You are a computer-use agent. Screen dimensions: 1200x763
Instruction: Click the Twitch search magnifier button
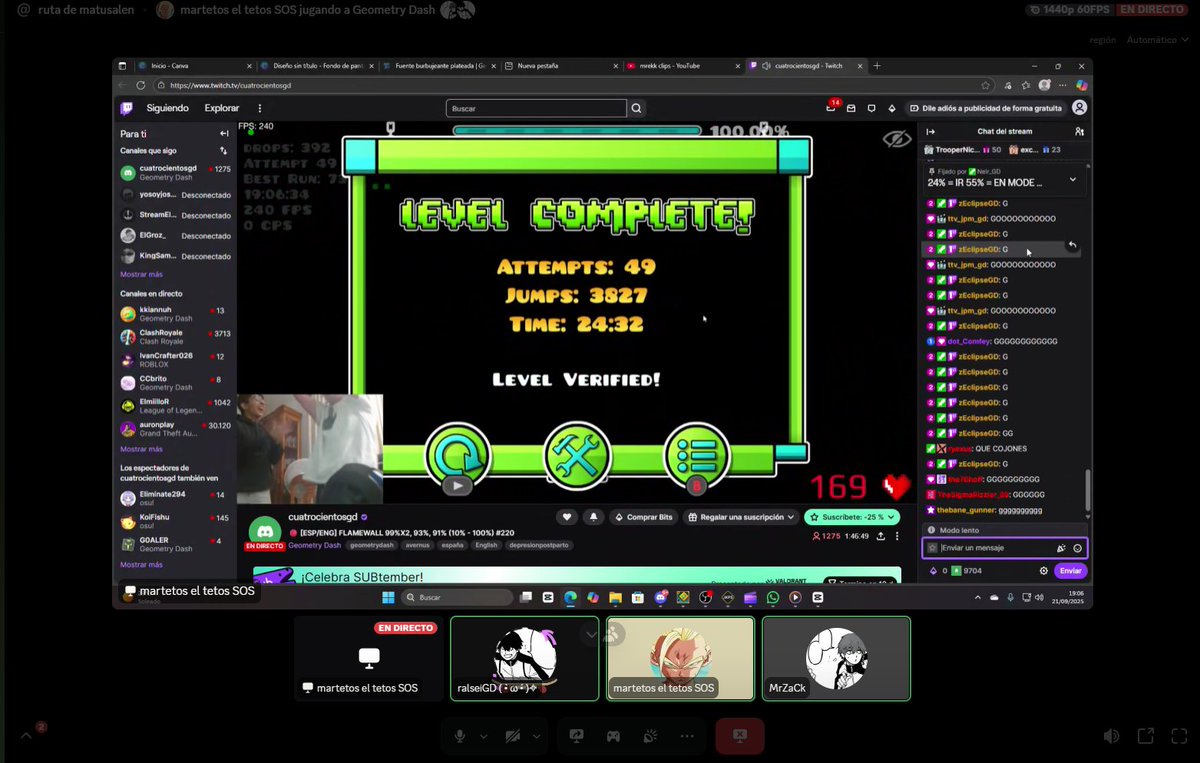click(x=637, y=108)
